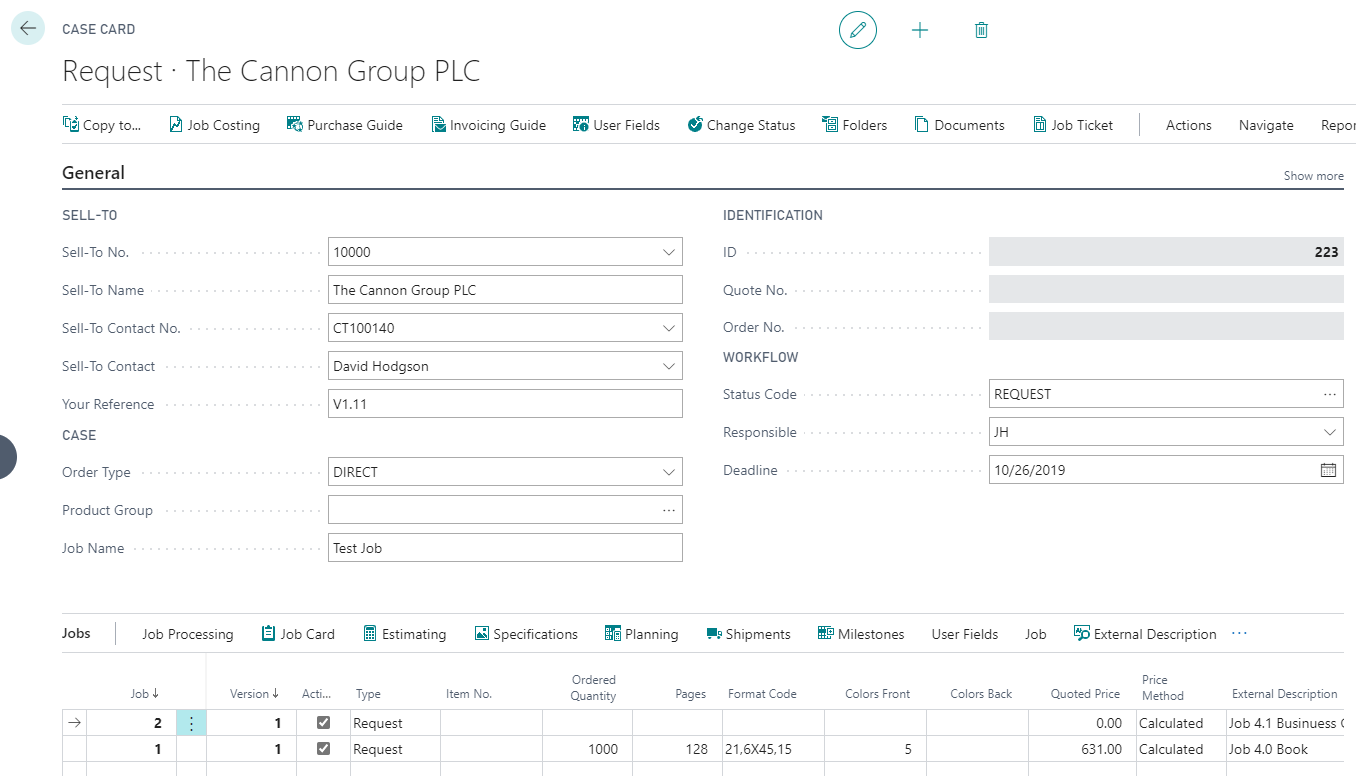
Task: Open User Fields in Jobs toolbar
Action: pos(965,634)
